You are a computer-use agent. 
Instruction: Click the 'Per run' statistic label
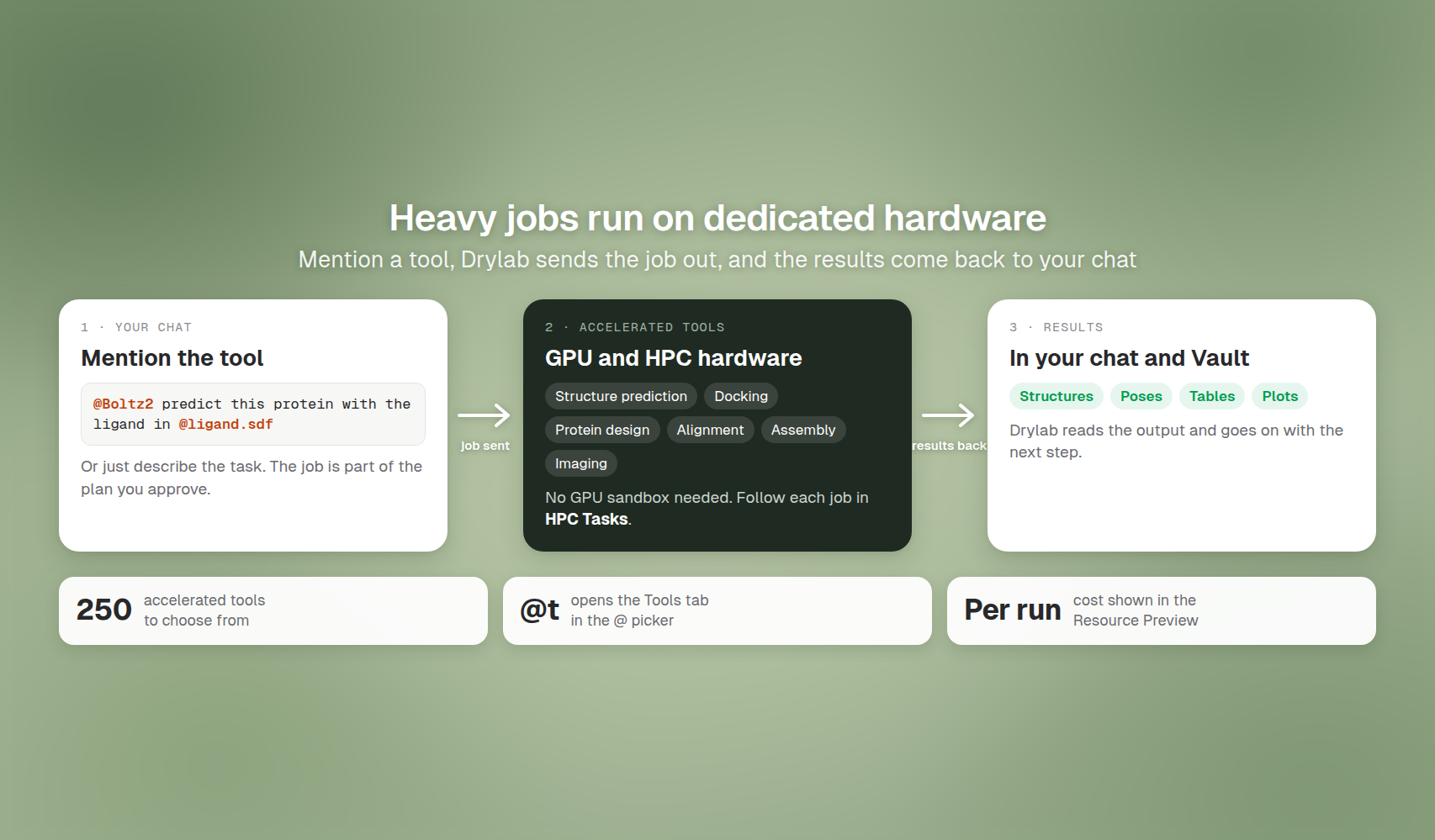[1013, 610]
